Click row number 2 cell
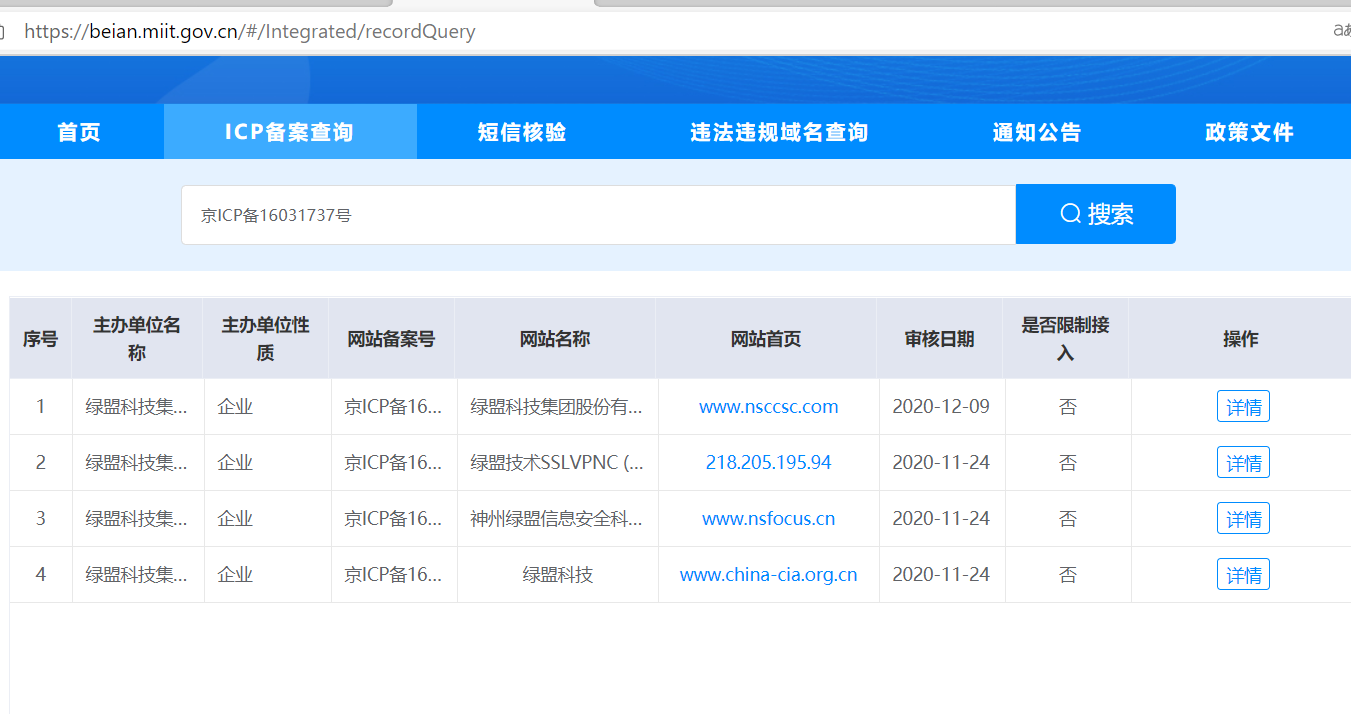 point(41,463)
